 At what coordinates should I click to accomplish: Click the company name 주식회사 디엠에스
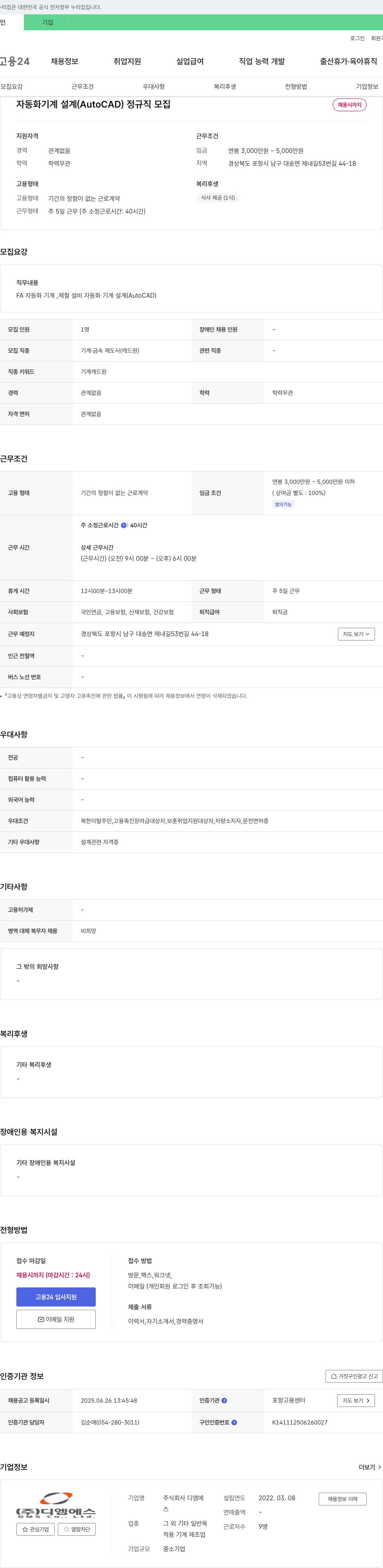pyautogui.click(x=184, y=1503)
